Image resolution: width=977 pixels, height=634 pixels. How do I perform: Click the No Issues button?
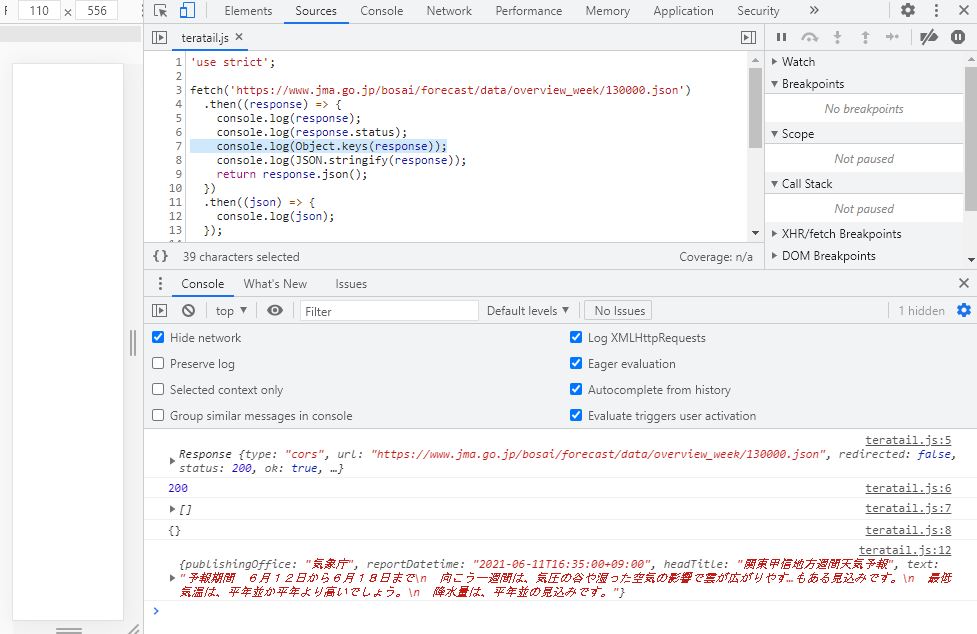coord(617,310)
